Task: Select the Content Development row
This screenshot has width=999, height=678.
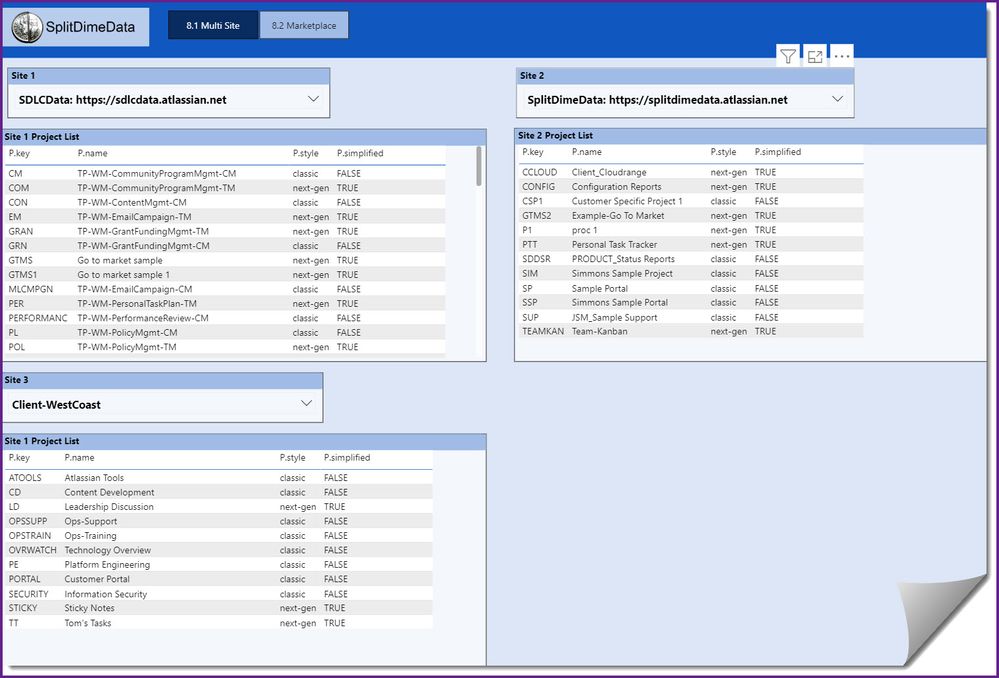Action: [219, 493]
